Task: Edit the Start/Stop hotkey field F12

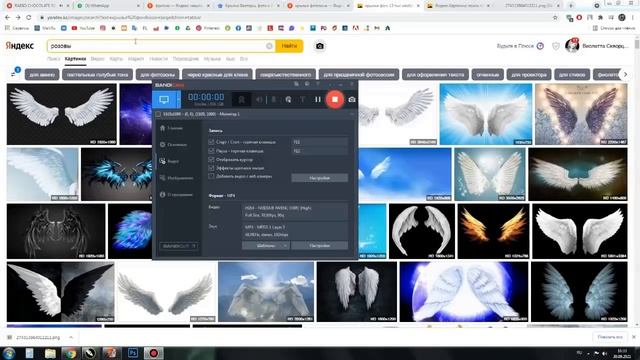Action: (x=320, y=142)
